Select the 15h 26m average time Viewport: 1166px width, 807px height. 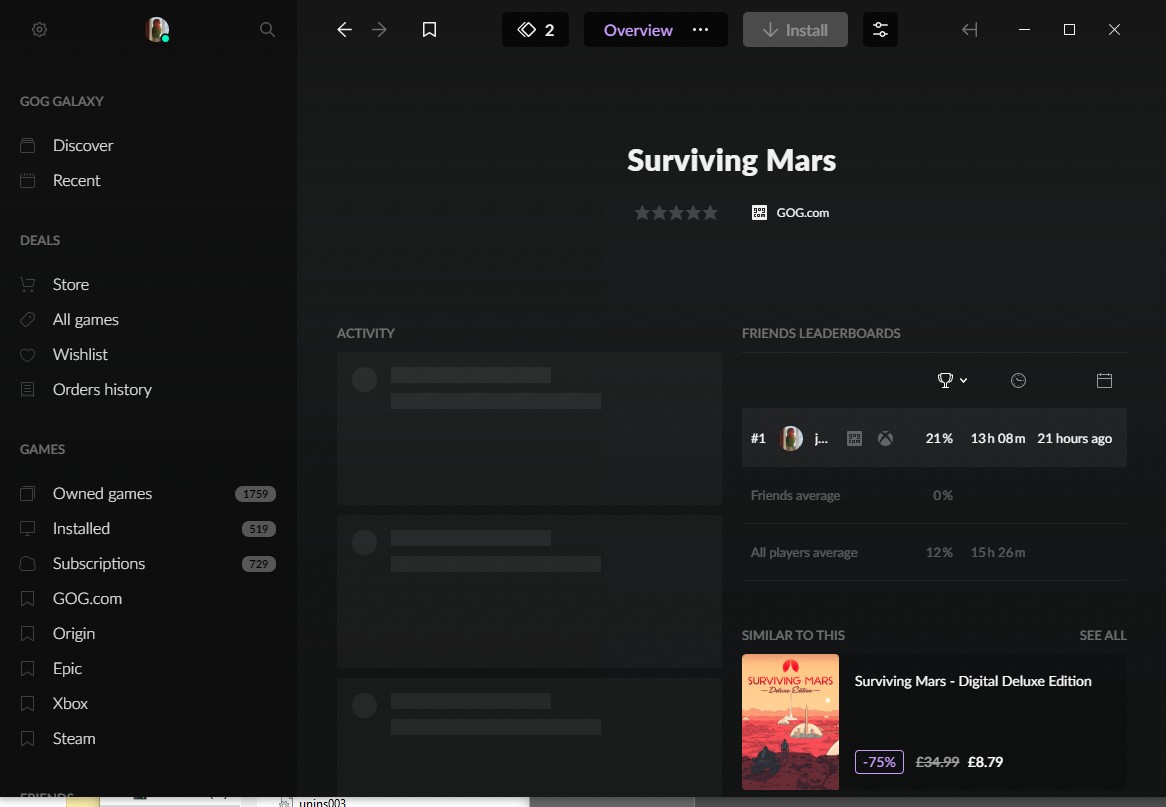(x=998, y=553)
